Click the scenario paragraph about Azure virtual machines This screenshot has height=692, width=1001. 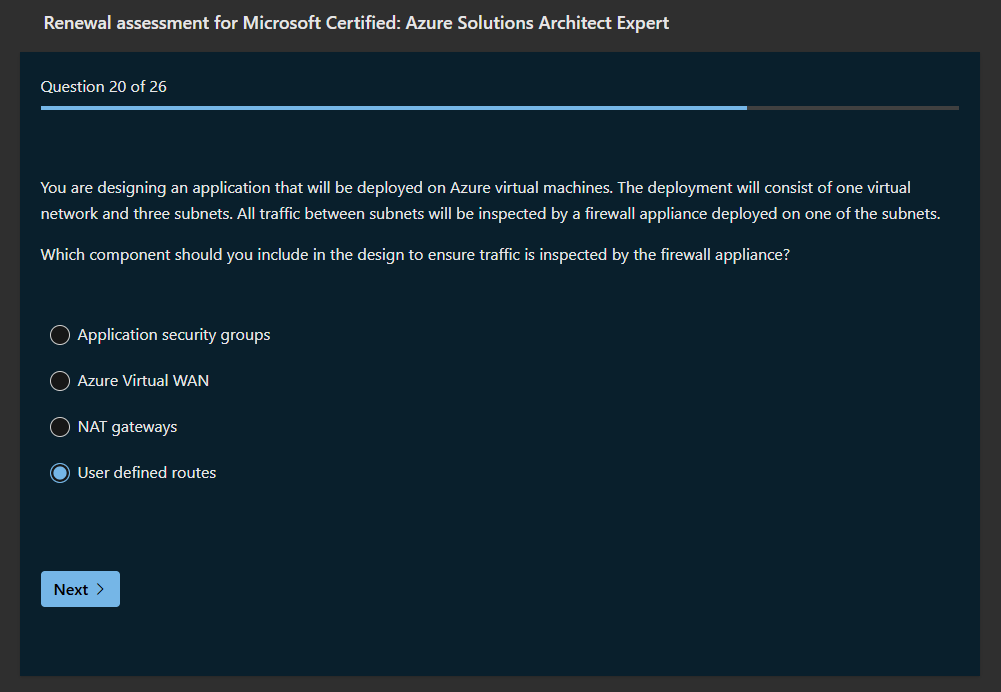(x=475, y=188)
